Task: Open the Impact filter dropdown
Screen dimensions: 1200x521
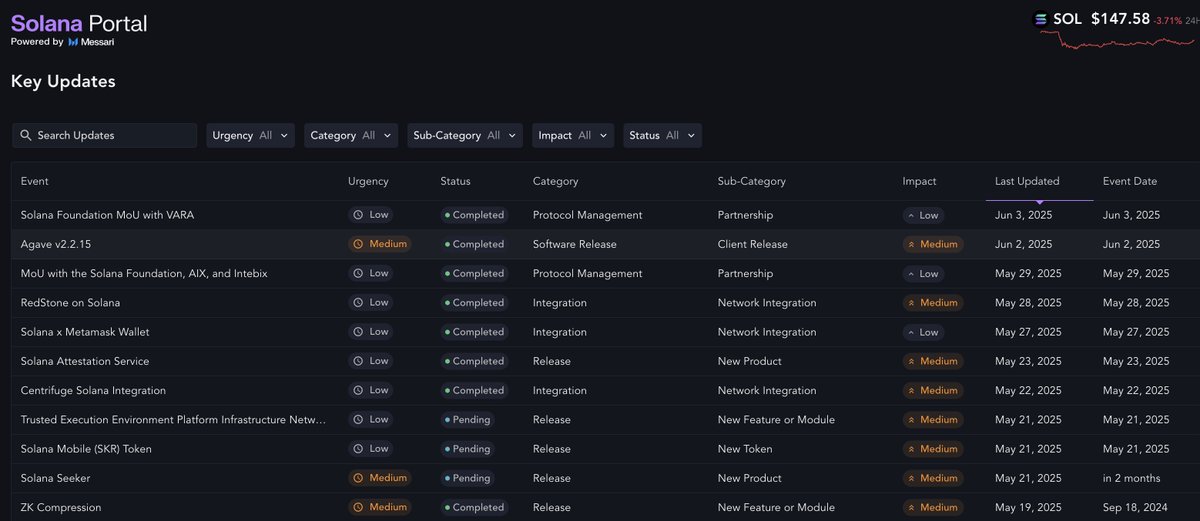Action: pyautogui.click(x=573, y=135)
